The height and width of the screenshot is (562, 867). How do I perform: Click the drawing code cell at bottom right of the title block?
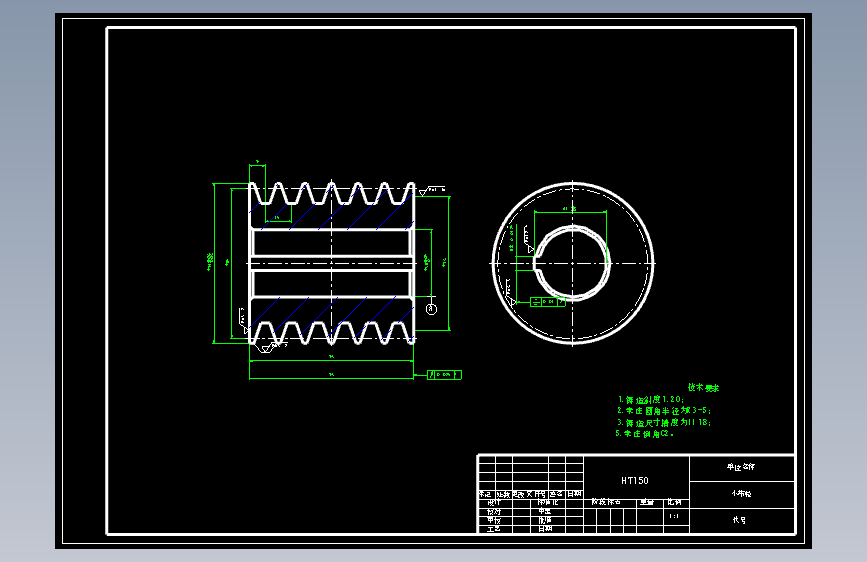(x=741, y=521)
